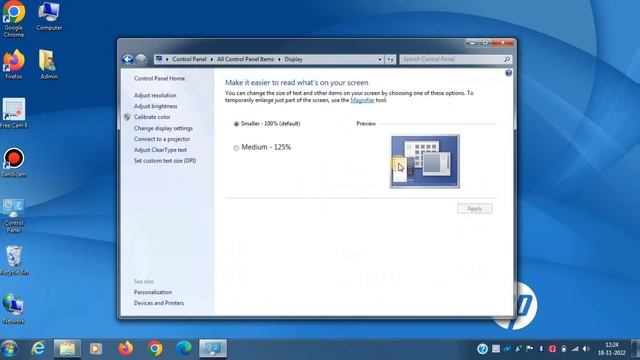
Task: Open Calibrate color link
Action: [152, 117]
